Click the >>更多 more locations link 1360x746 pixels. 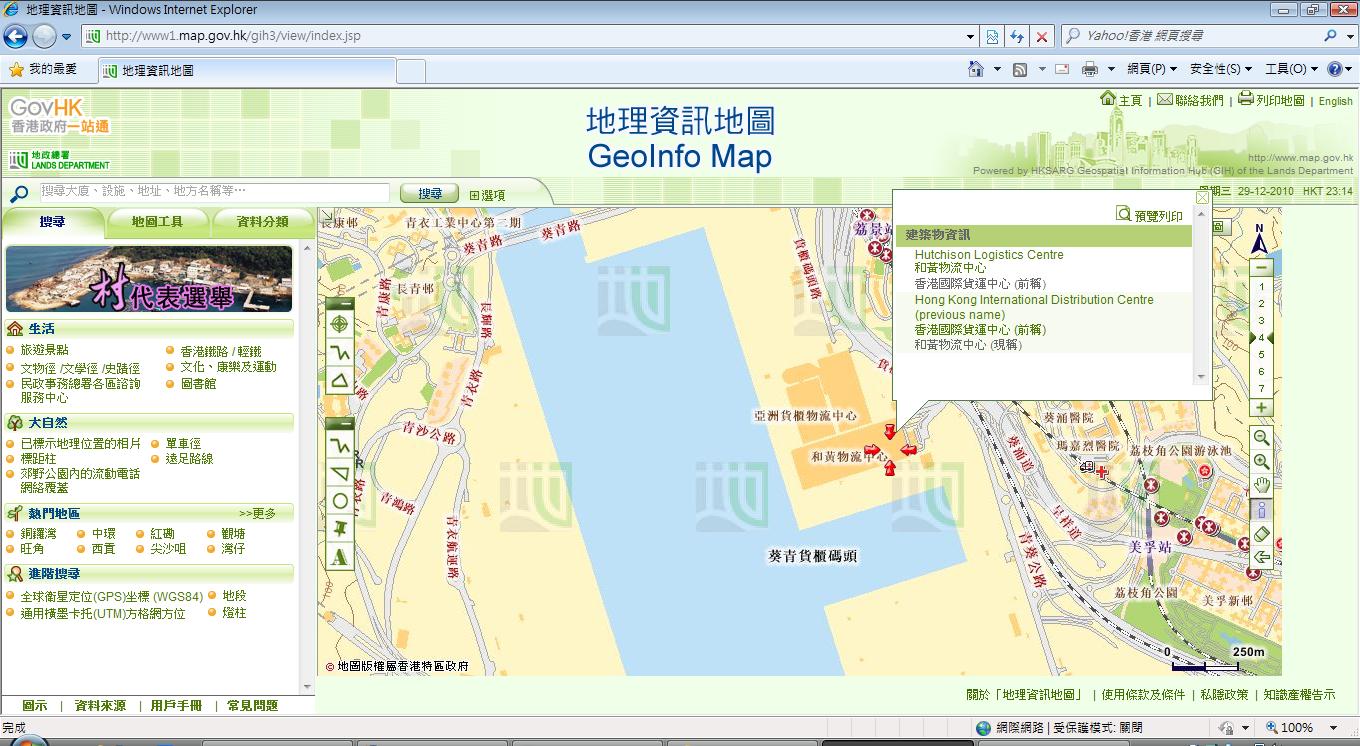[257, 513]
